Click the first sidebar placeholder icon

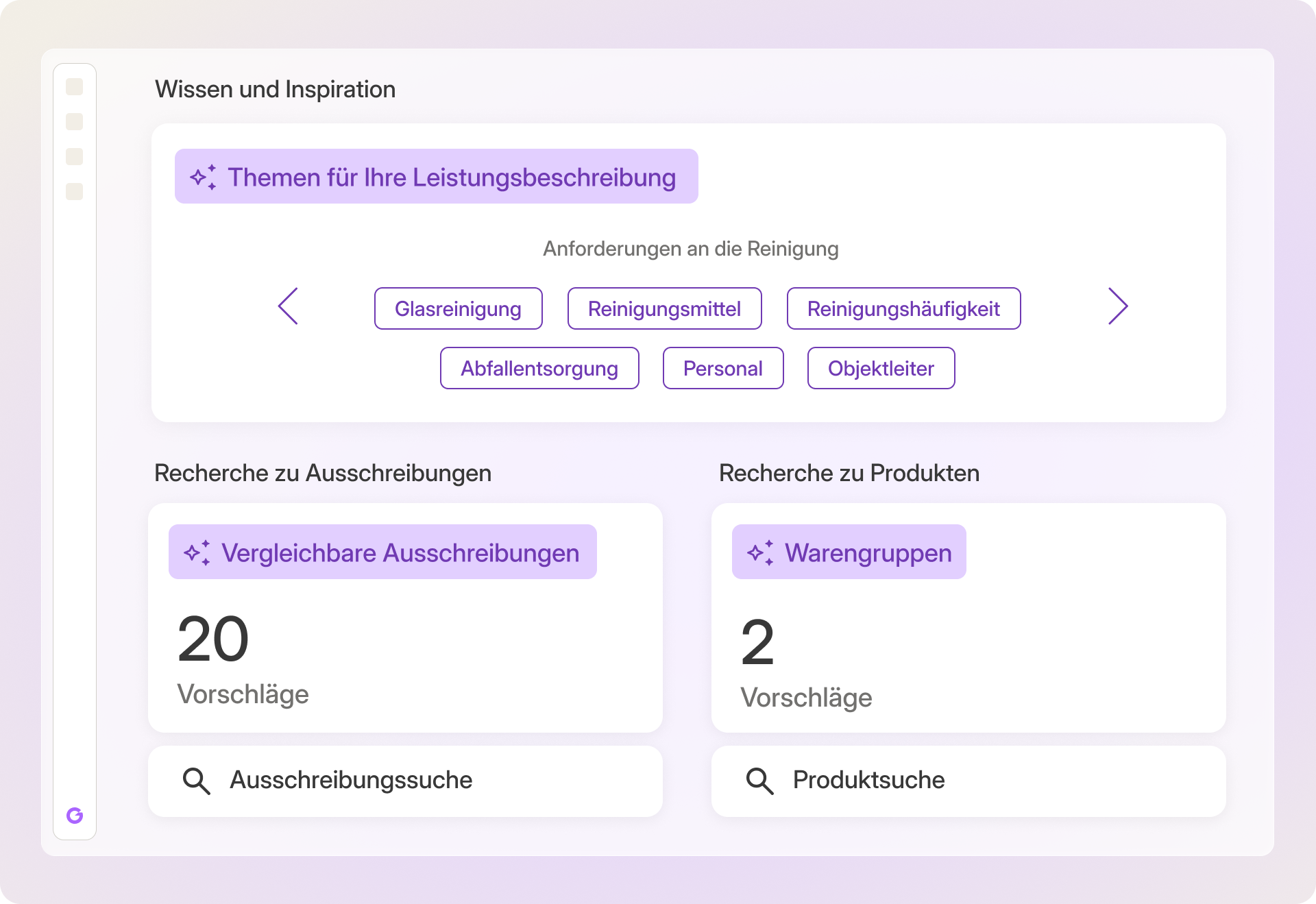(x=74, y=87)
